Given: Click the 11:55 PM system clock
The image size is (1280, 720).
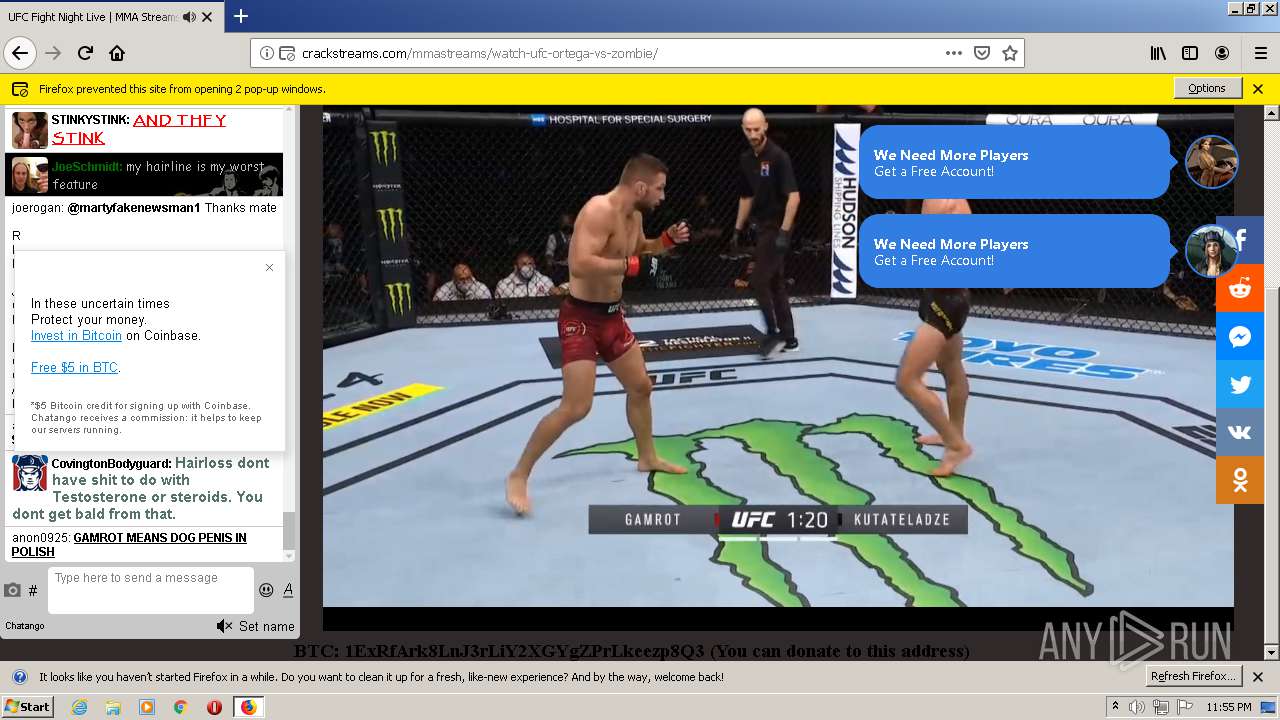Looking at the screenshot, I should [x=1229, y=707].
